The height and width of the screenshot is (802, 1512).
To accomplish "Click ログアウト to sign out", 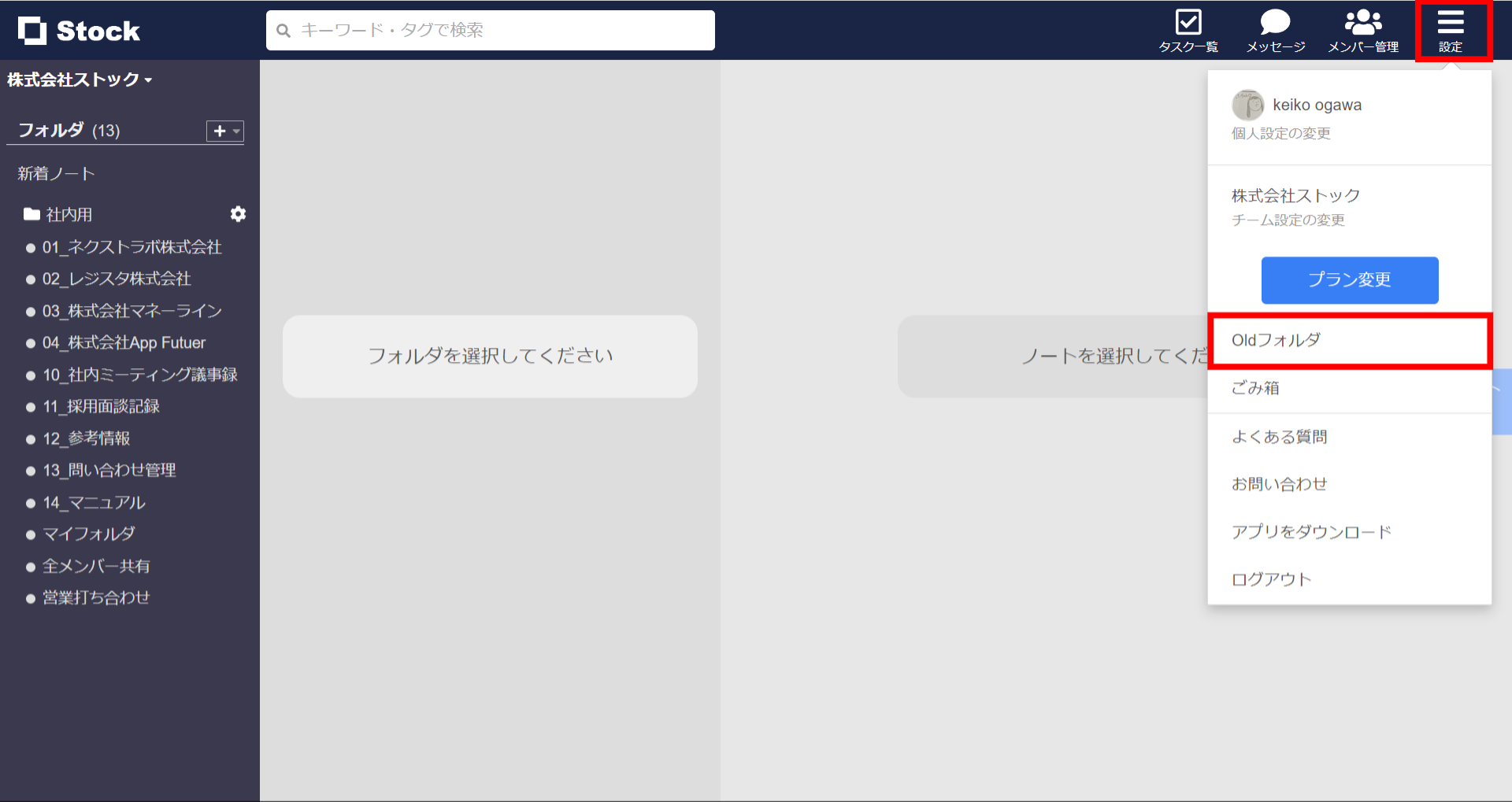I will [x=1271, y=578].
